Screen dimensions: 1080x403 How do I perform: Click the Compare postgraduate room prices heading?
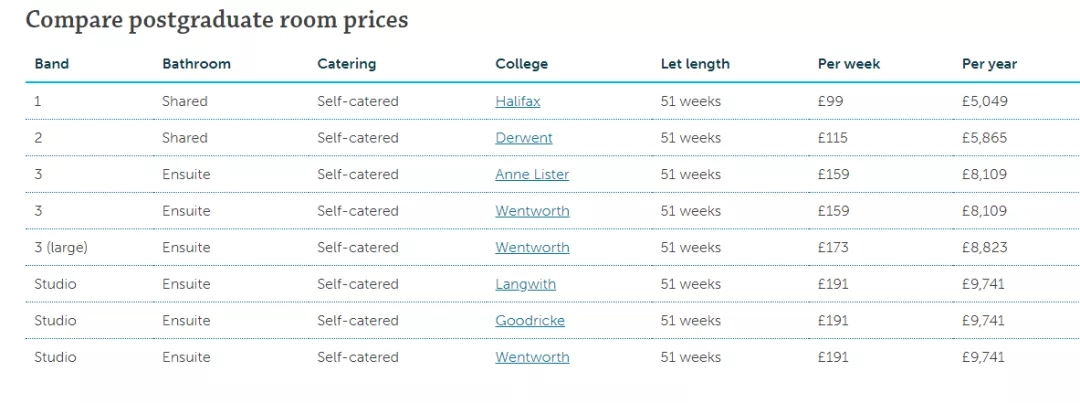(x=217, y=19)
